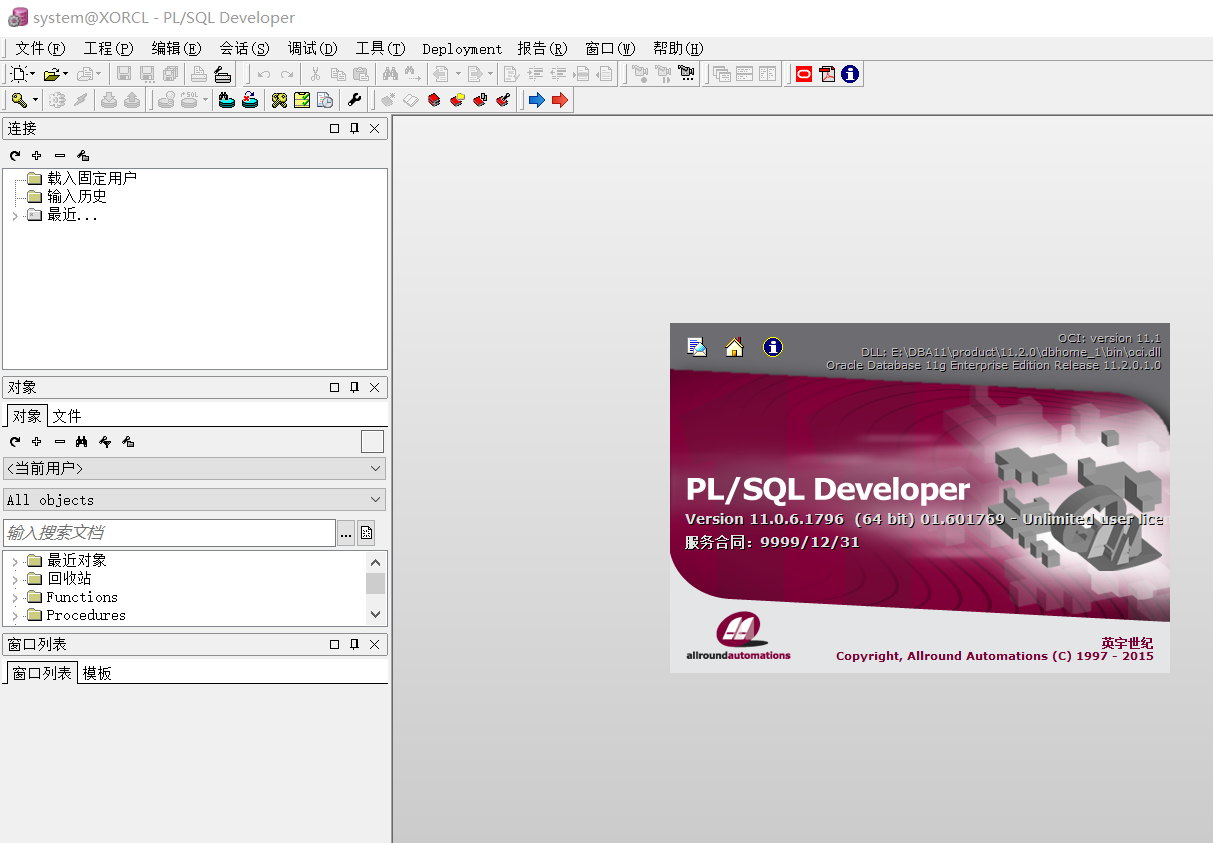
Task: Click the mail/register icon on splash screen
Action: [697, 347]
